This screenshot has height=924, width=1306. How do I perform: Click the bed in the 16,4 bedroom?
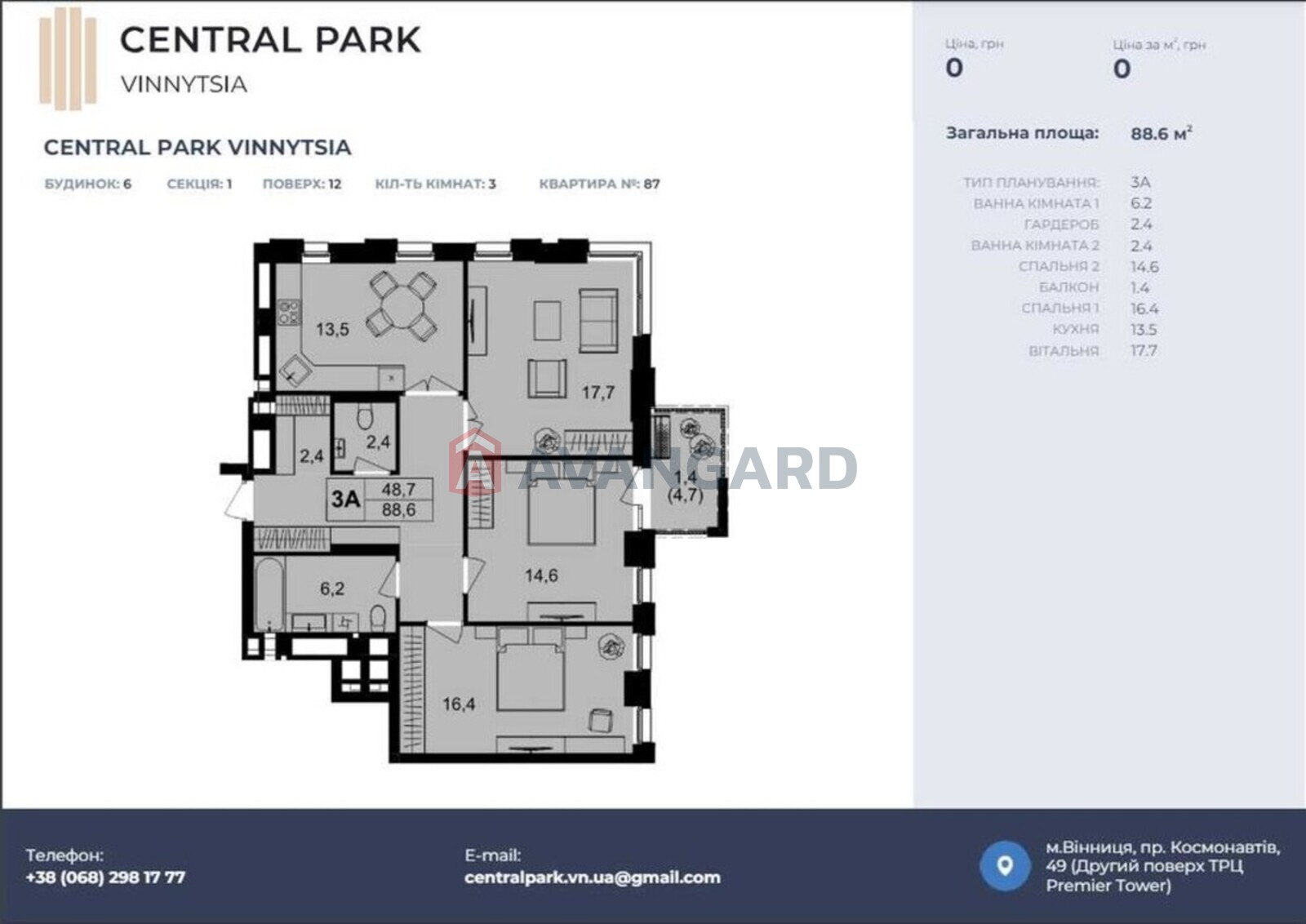(x=531, y=674)
